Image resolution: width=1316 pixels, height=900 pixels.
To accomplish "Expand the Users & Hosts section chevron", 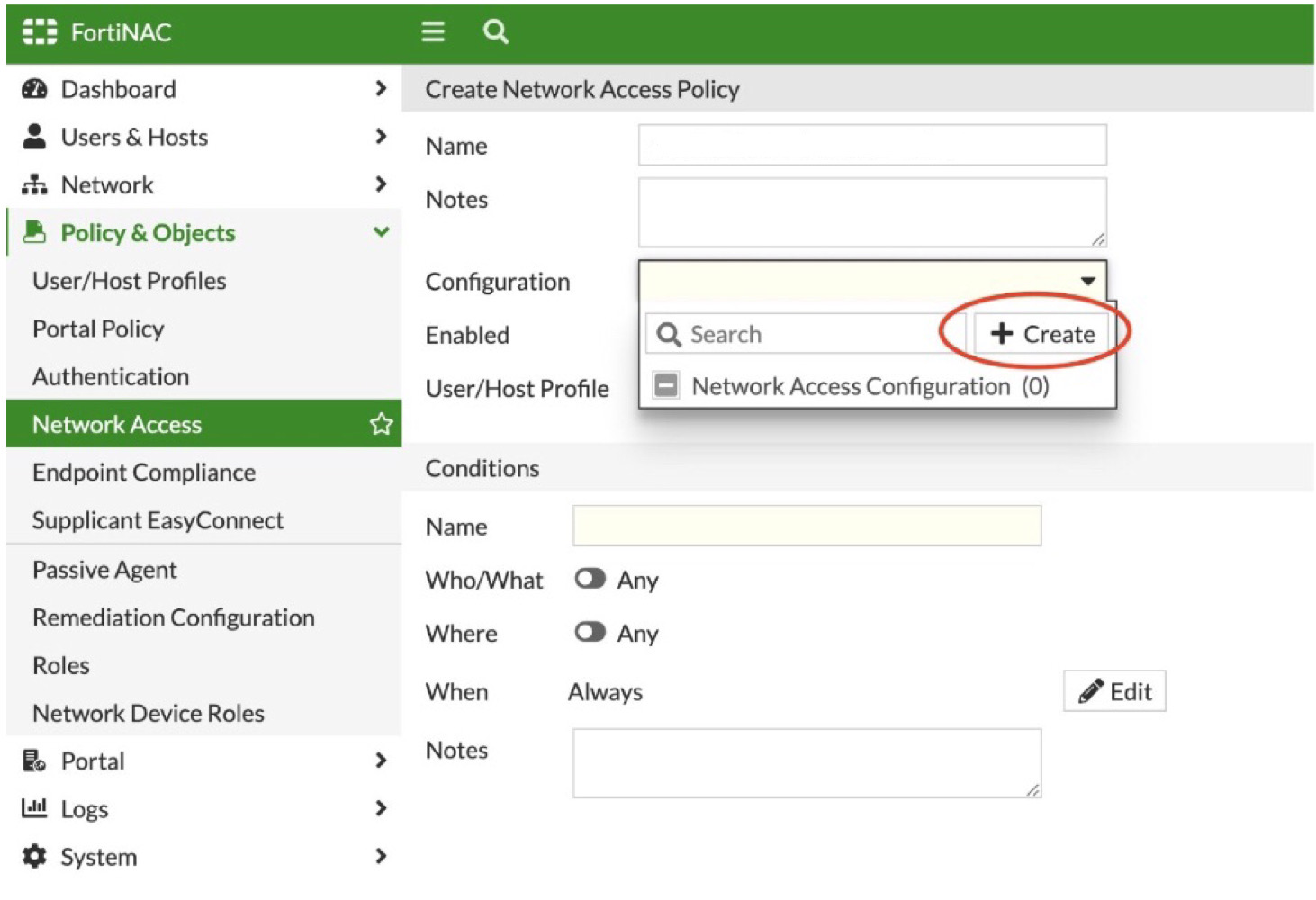I will (382, 136).
